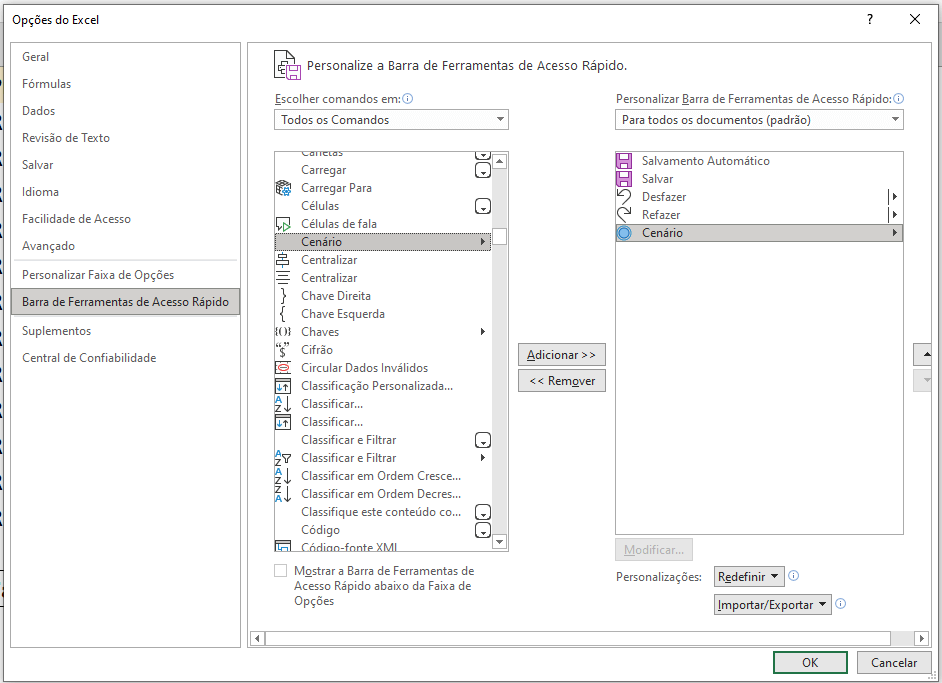
Task: Click the << Remover button
Action: [x=562, y=381]
